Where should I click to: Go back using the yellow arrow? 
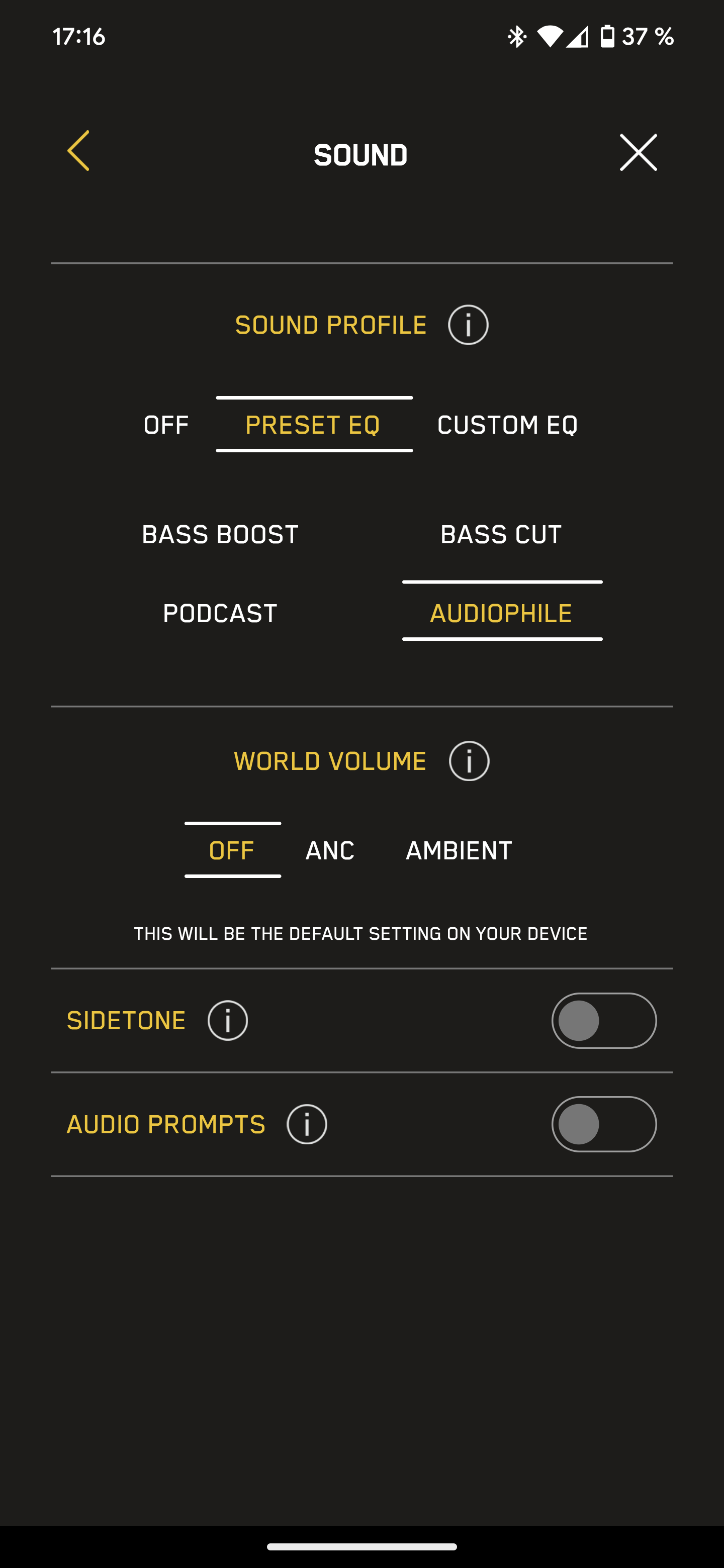pos(78,151)
